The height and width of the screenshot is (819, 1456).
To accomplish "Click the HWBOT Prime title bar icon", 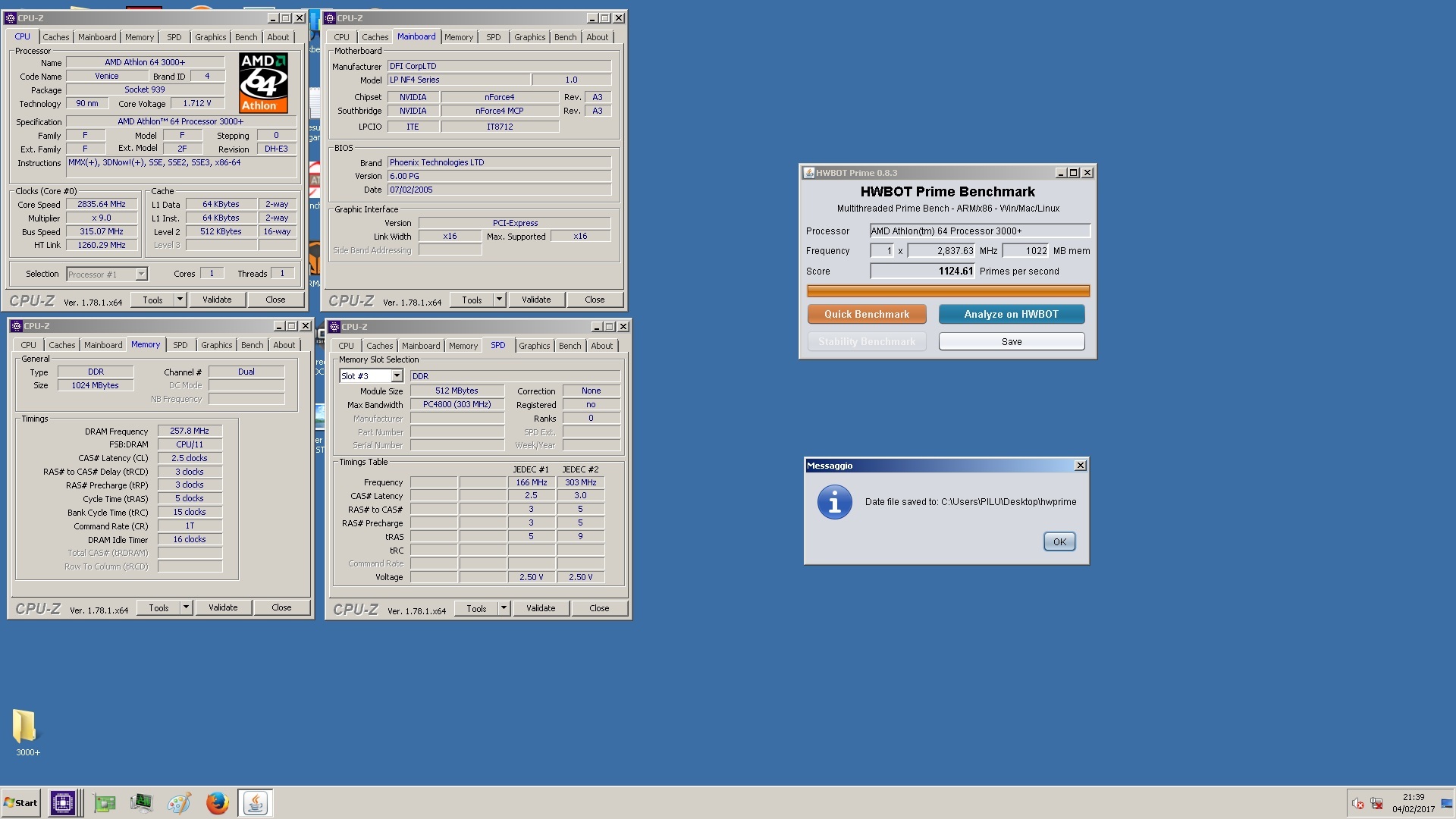I will (809, 173).
